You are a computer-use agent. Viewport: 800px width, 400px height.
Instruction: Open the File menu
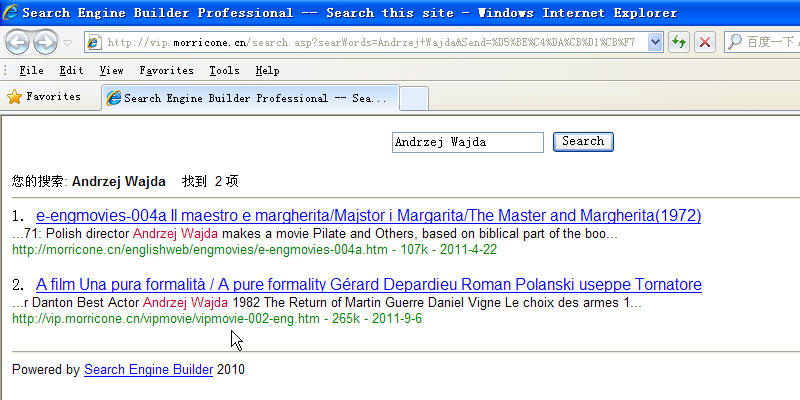coord(31,71)
